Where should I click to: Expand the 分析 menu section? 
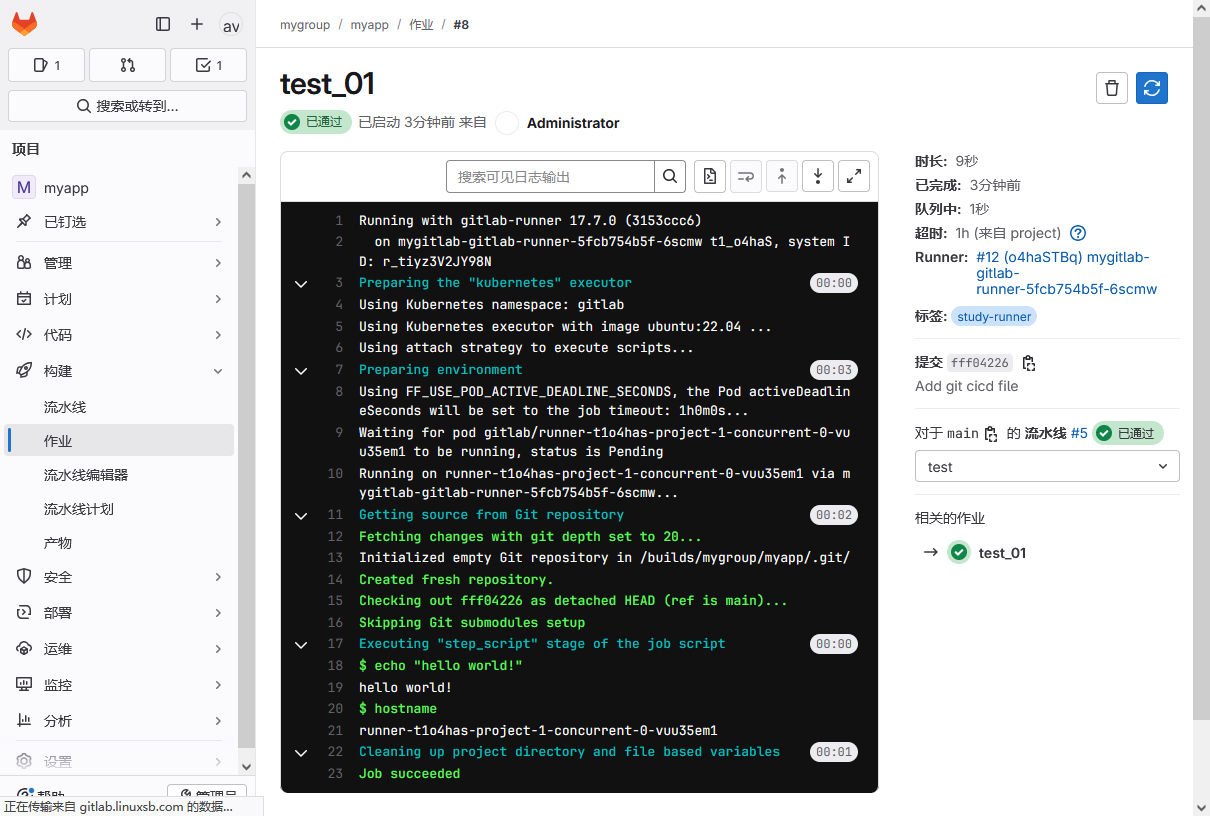click(120, 721)
